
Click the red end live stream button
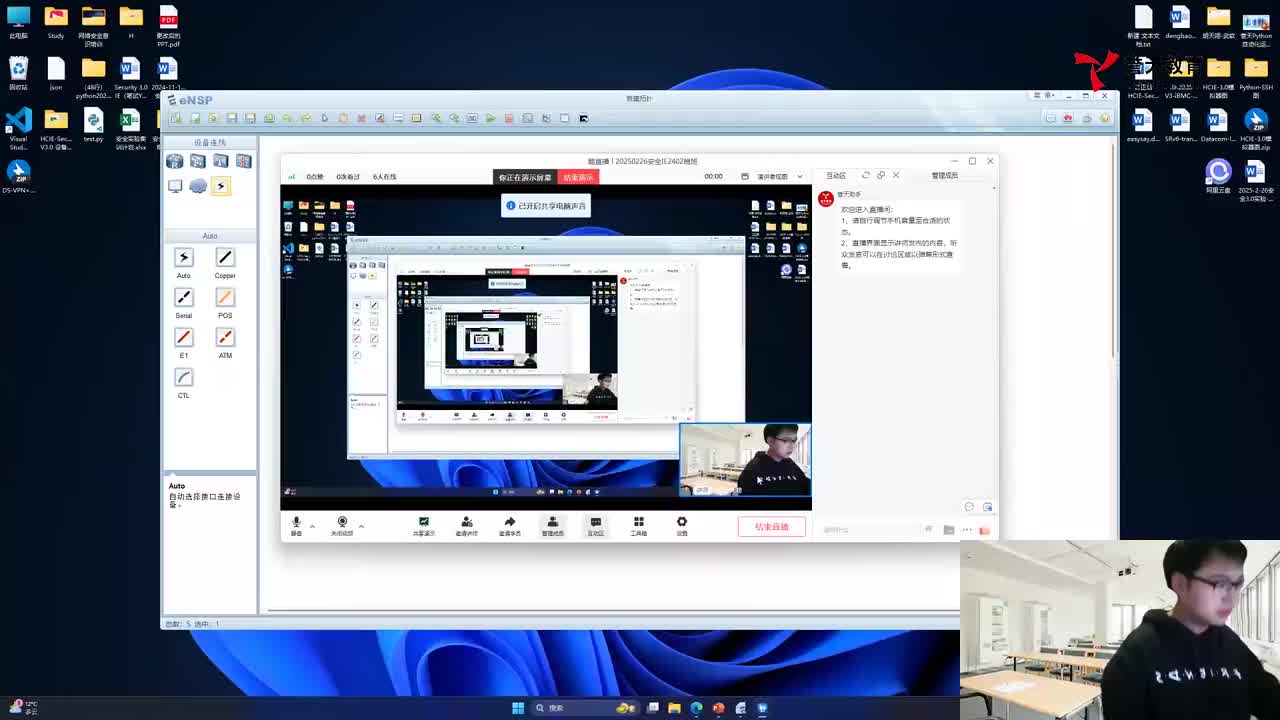(772, 527)
